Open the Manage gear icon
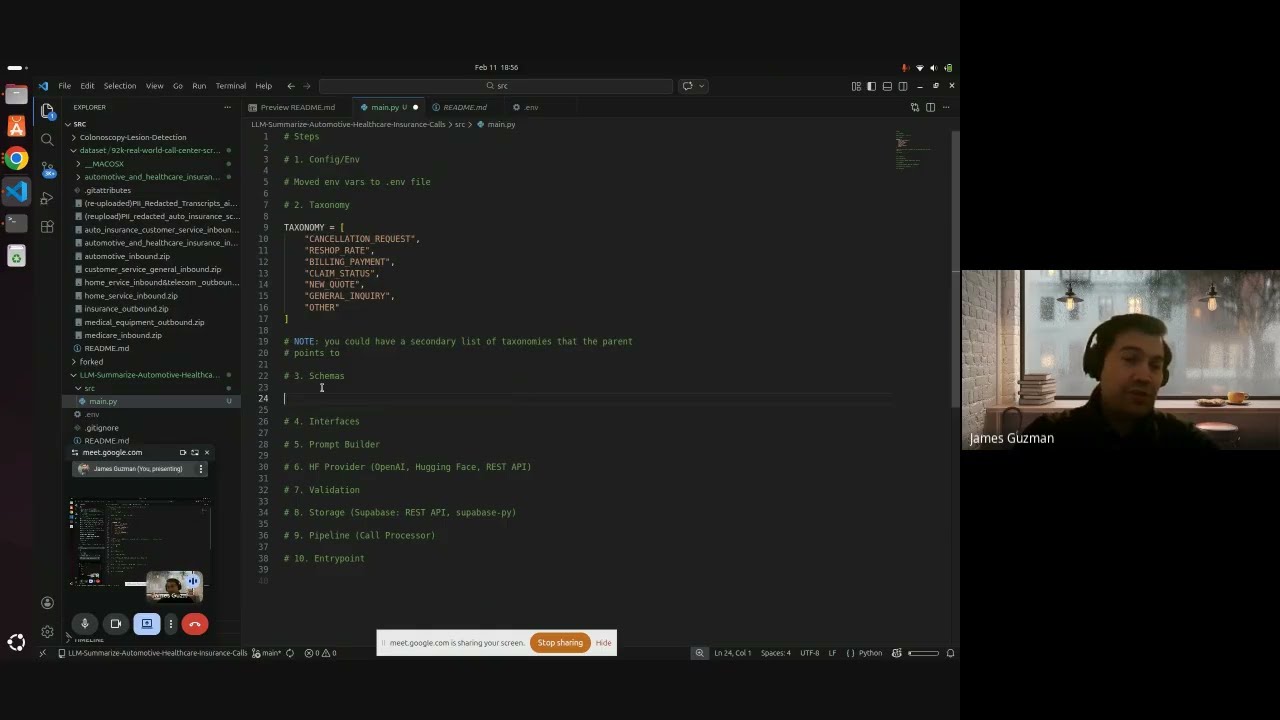Viewport: 1280px width, 720px height. (x=47, y=632)
